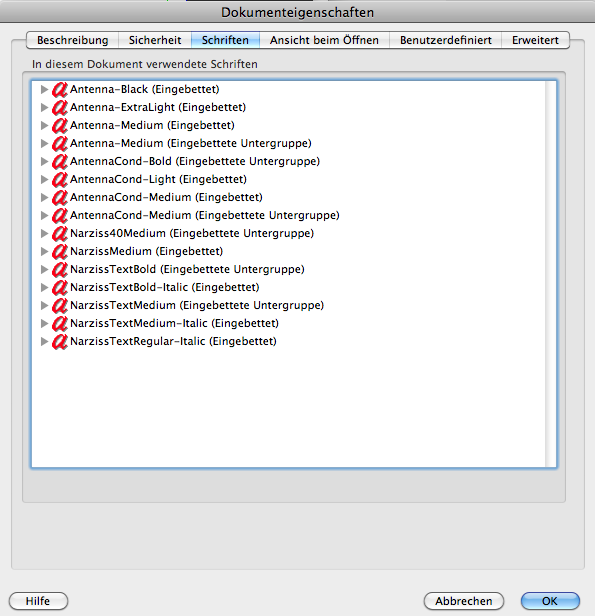Switch to the Erweitert tab
The image size is (595, 616).
click(535, 40)
